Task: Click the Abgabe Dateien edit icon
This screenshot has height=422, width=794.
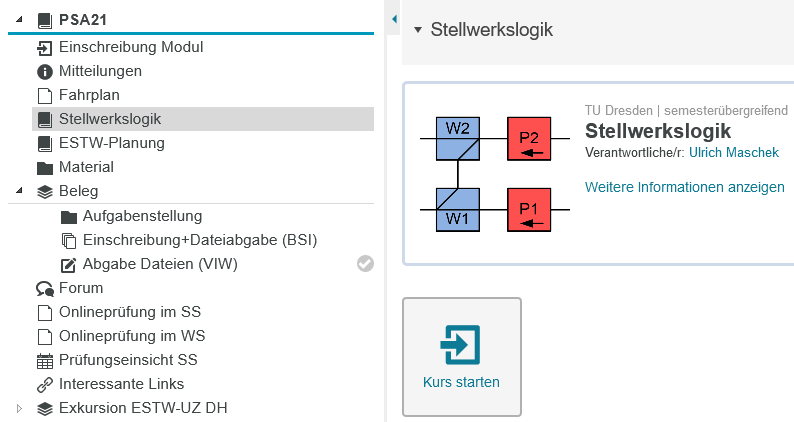Action: 68,265
